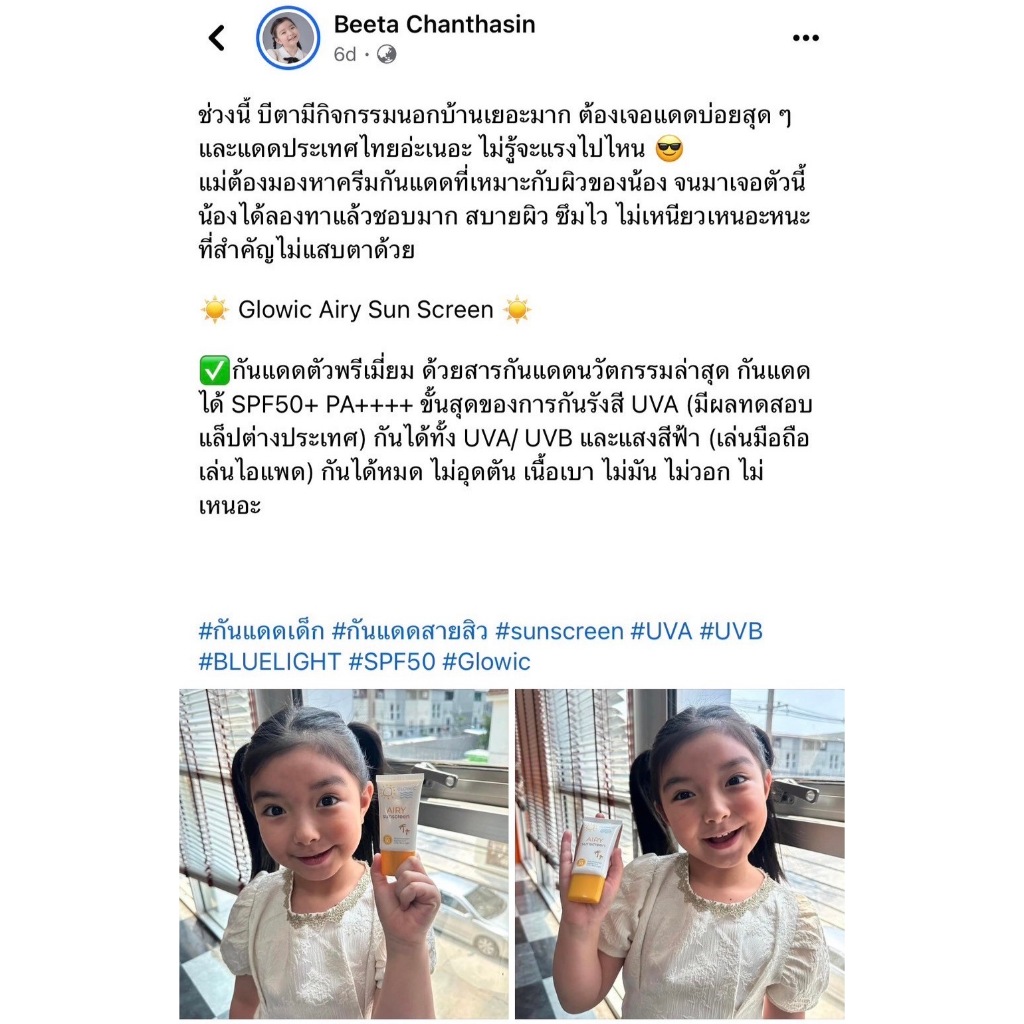Click the 6d post timestamp
Viewport: 1024px width, 1024px height.
(345, 54)
